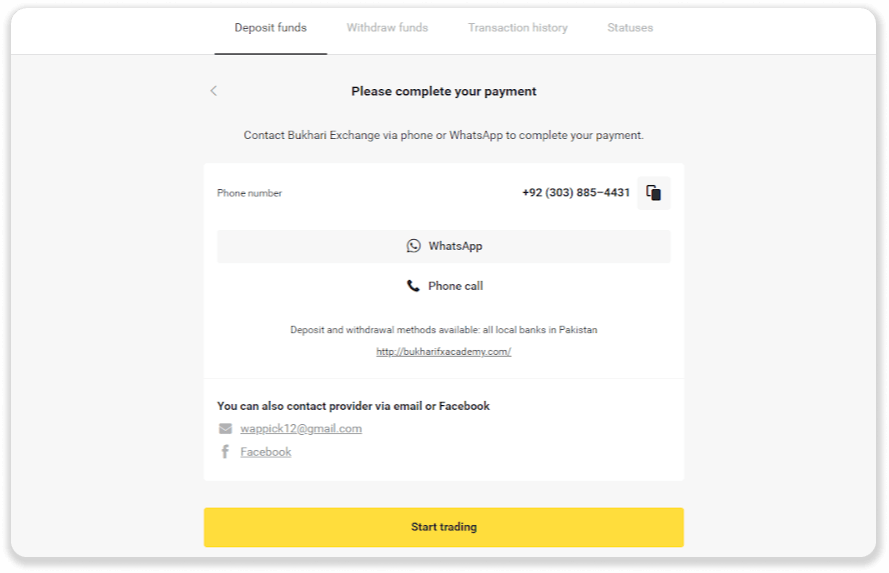This screenshot has width=889, height=573.
Task: Click the "Phone number" label
Action: (249, 193)
